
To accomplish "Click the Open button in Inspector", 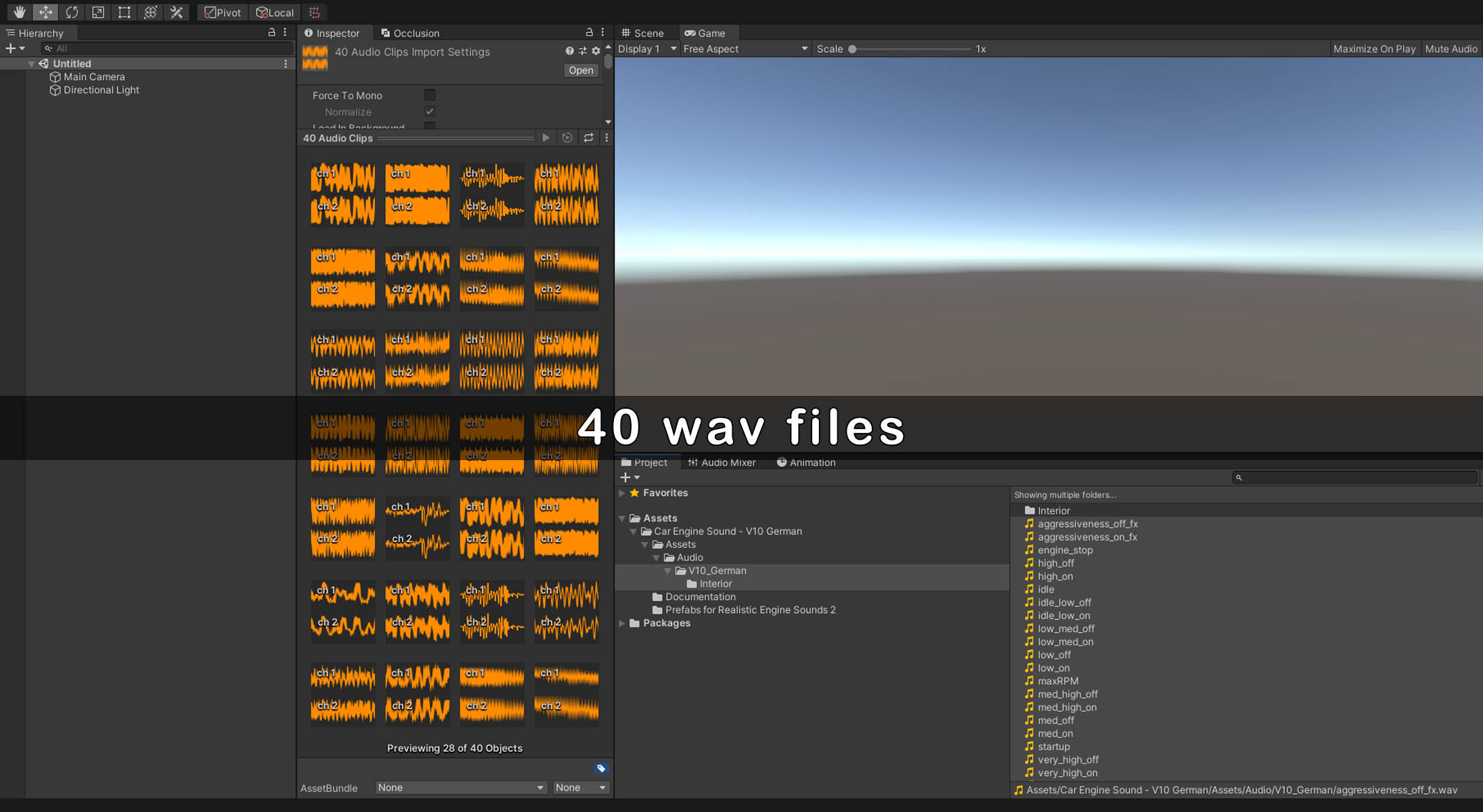I will (x=581, y=70).
